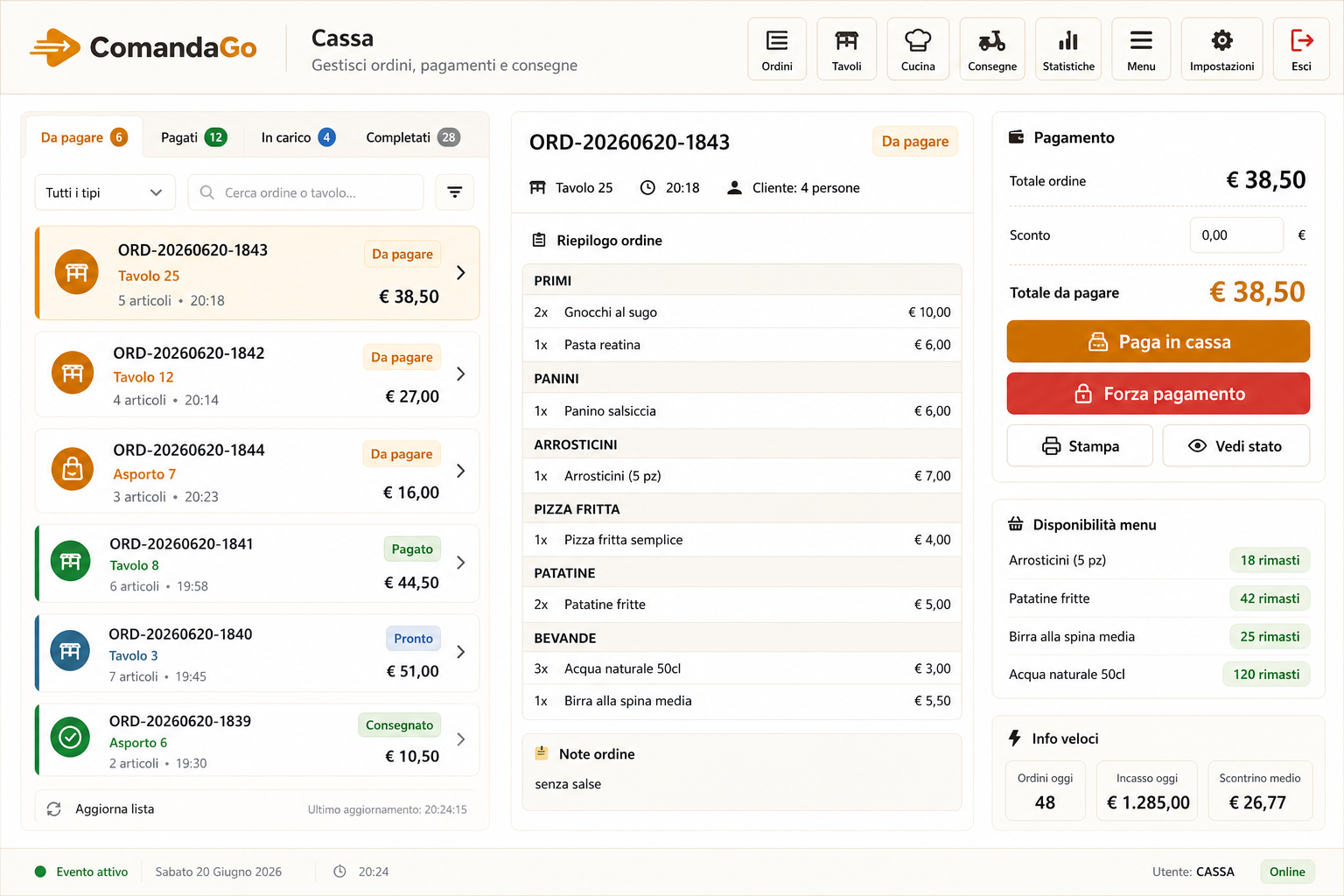Click Aggiorna lista link
The width and height of the screenshot is (1344, 896).
(115, 809)
